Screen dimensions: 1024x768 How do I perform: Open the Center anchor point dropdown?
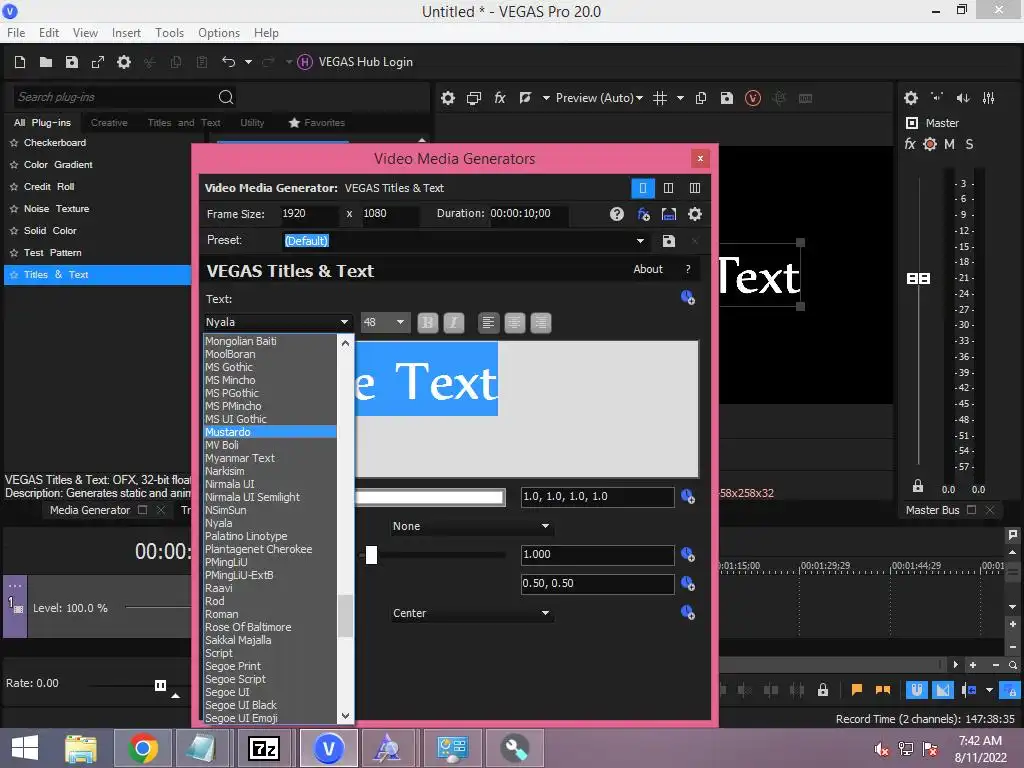472,614
